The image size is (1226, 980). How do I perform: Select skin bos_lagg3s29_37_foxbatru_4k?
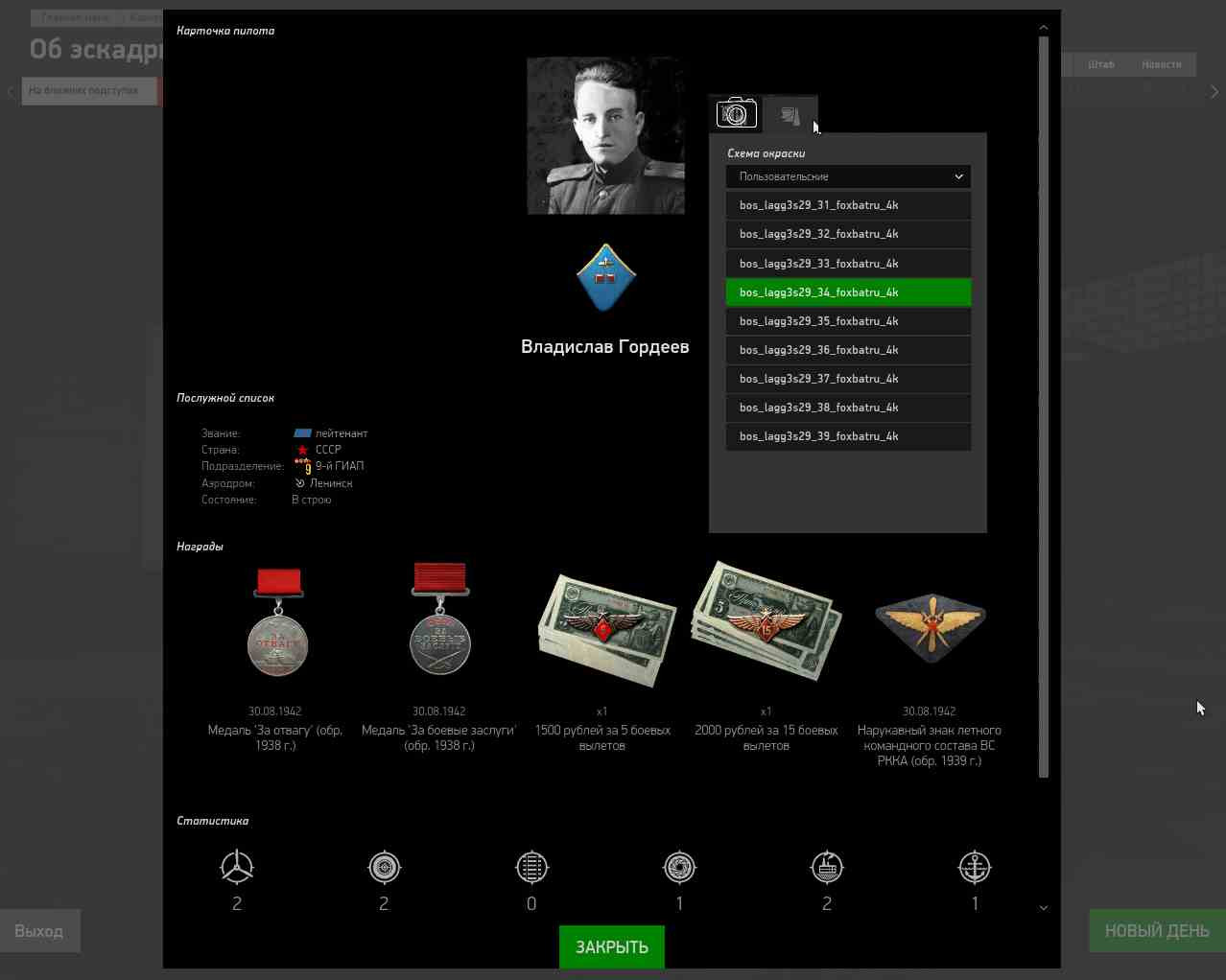tap(848, 379)
